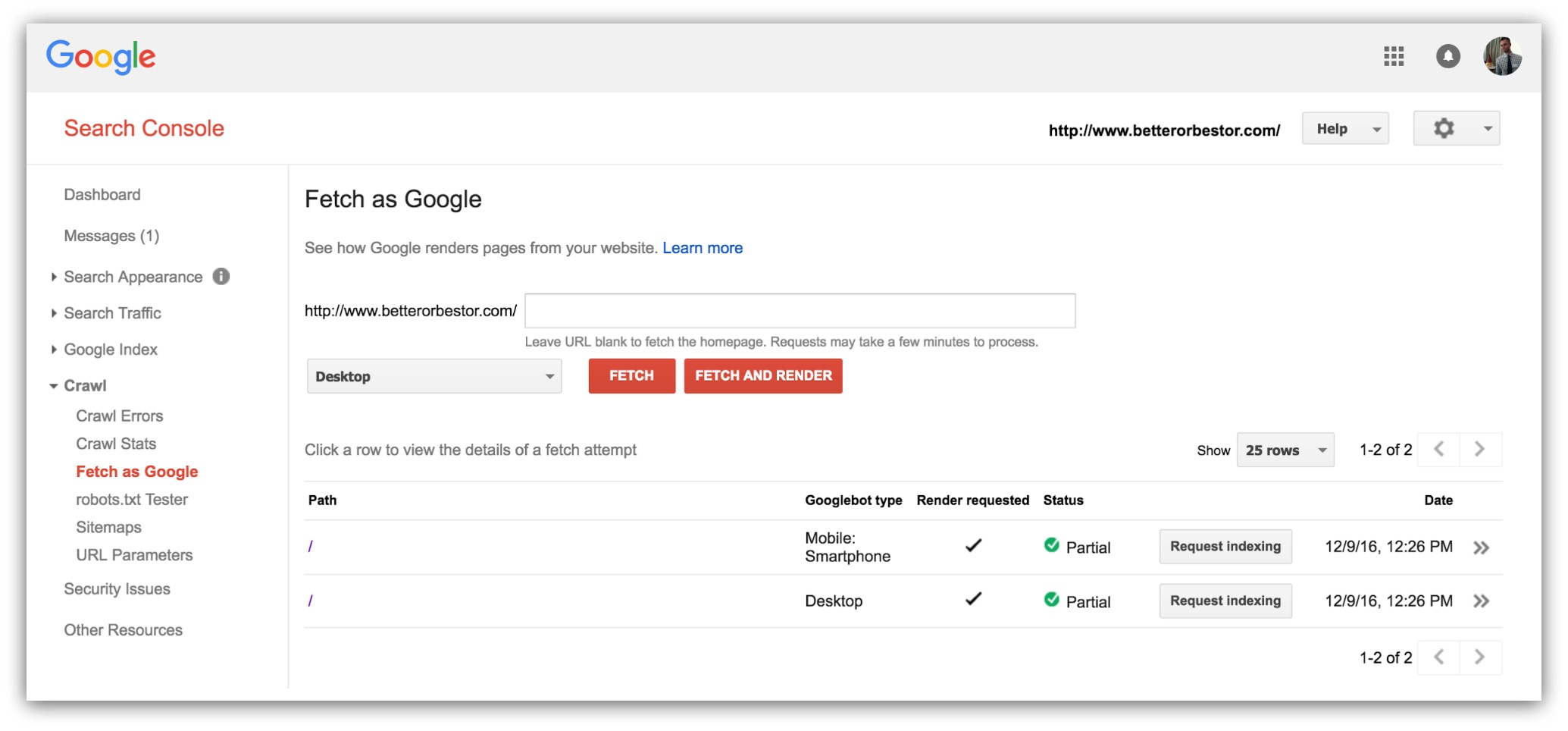Open the Learn more link
1568x731 pixels.
coord(703,248)
